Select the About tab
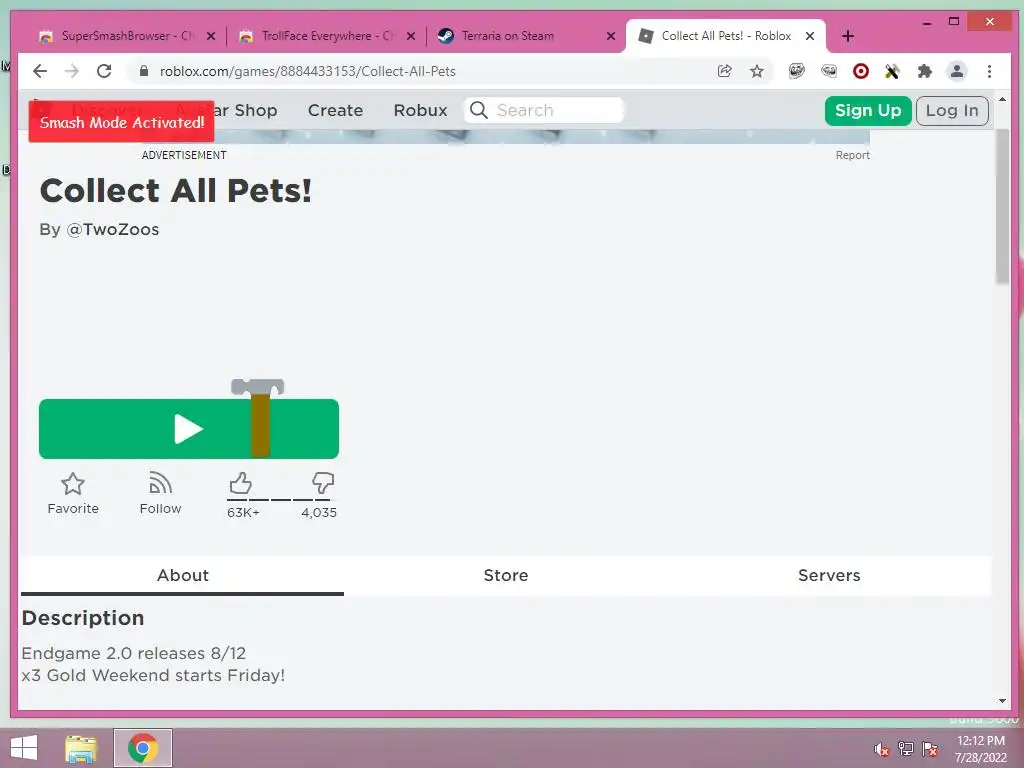This screenshot has width=1024, height=768. 183,575
